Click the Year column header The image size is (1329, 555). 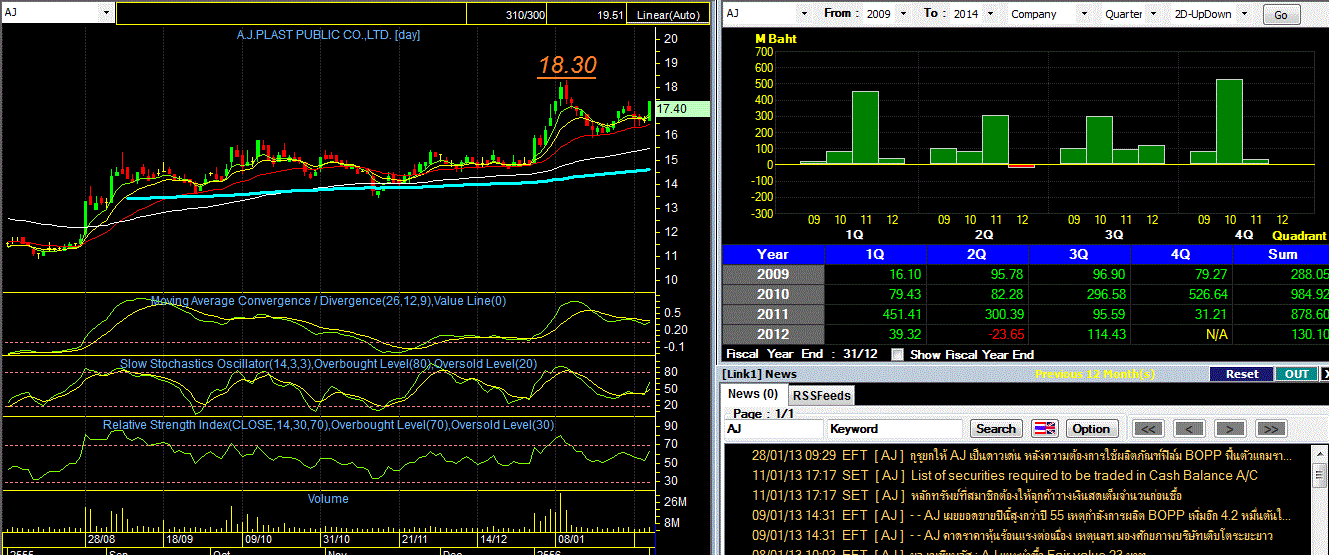pyautogui.click(x=773, y=254)
